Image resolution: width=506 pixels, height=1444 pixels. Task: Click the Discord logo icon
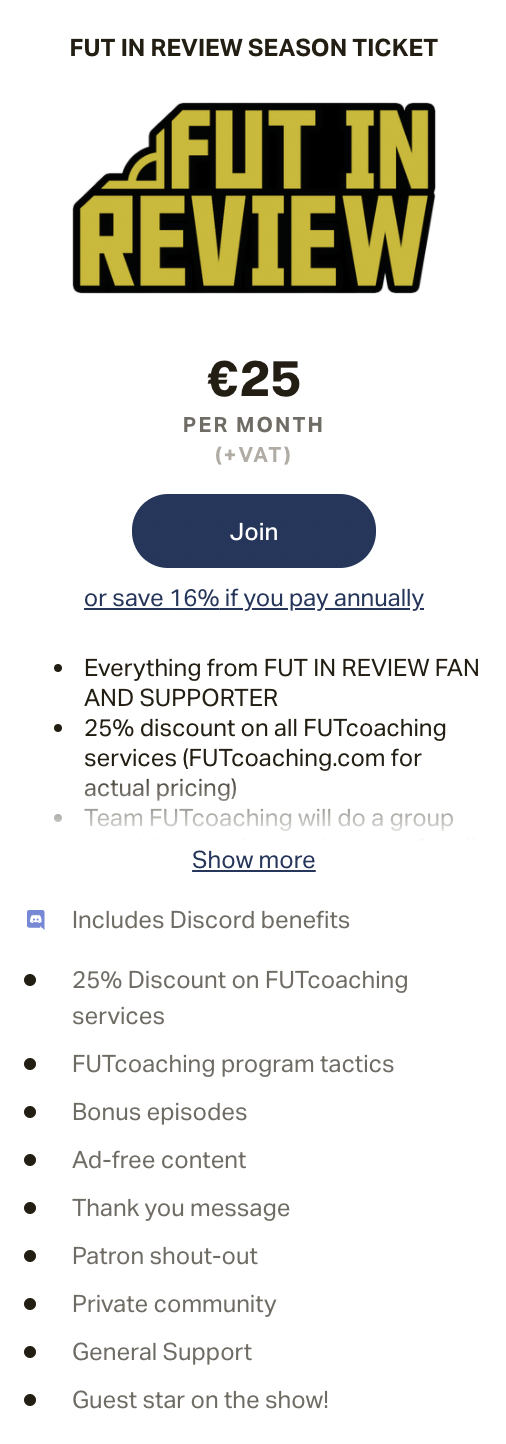click(36, 920)
